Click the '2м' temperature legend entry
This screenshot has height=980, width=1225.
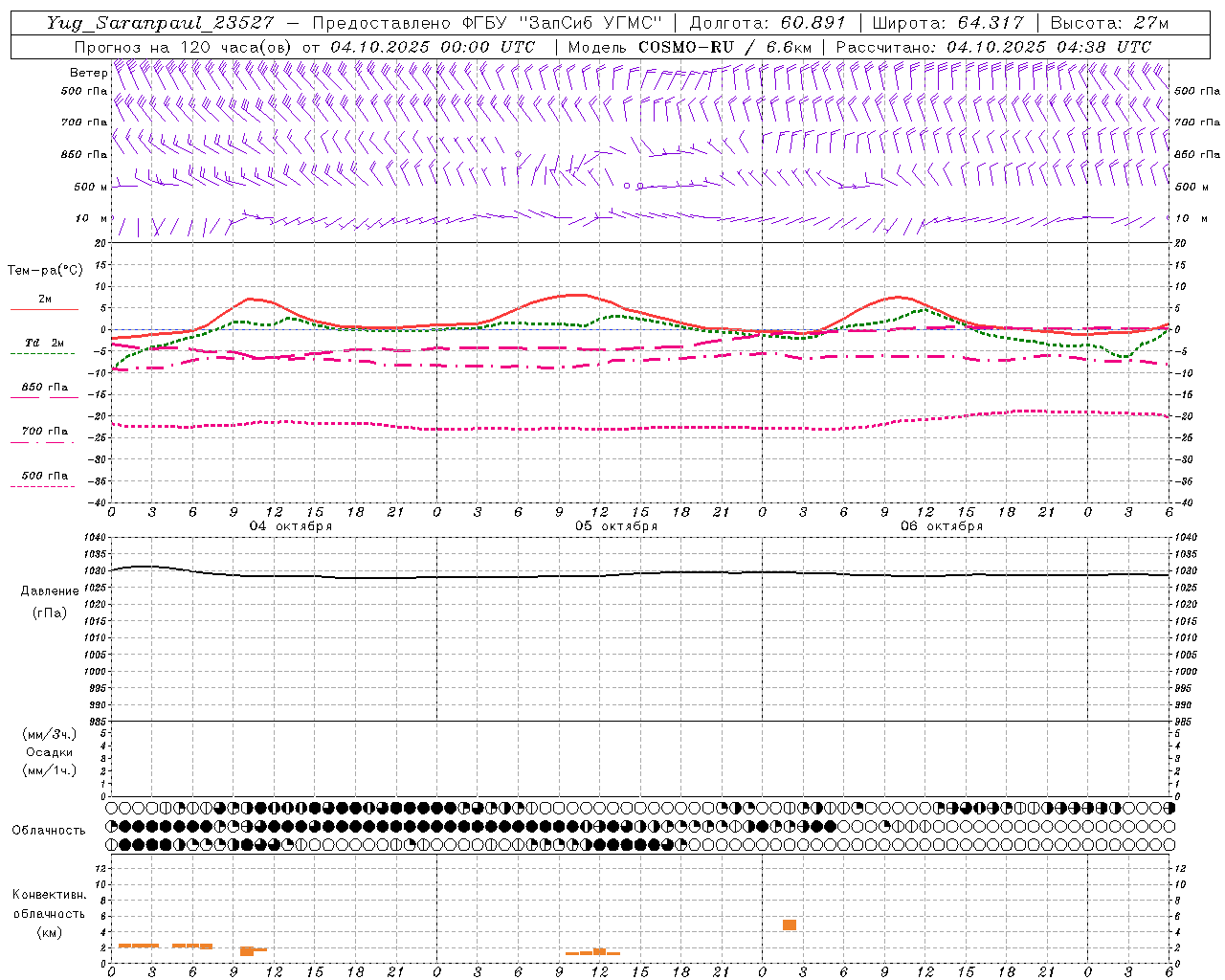[45, 300]
